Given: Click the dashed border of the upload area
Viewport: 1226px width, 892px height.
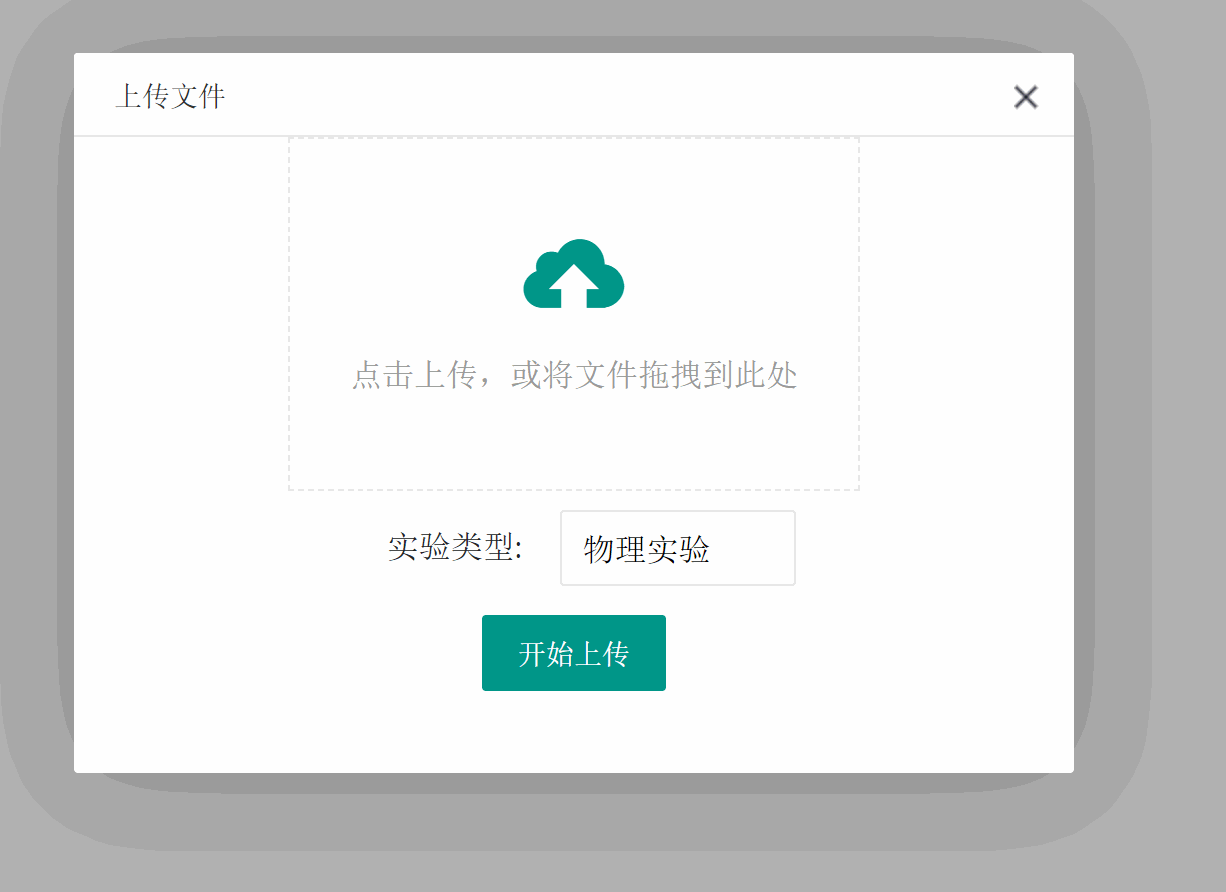Looking at the screenshot, I should coord(573,137).
